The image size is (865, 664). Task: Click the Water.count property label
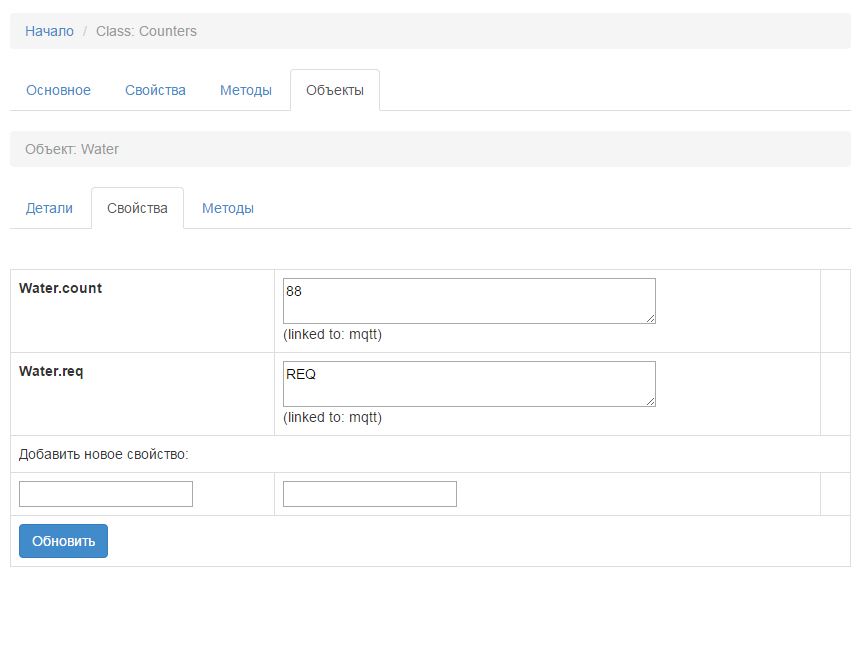pos(60,288)
